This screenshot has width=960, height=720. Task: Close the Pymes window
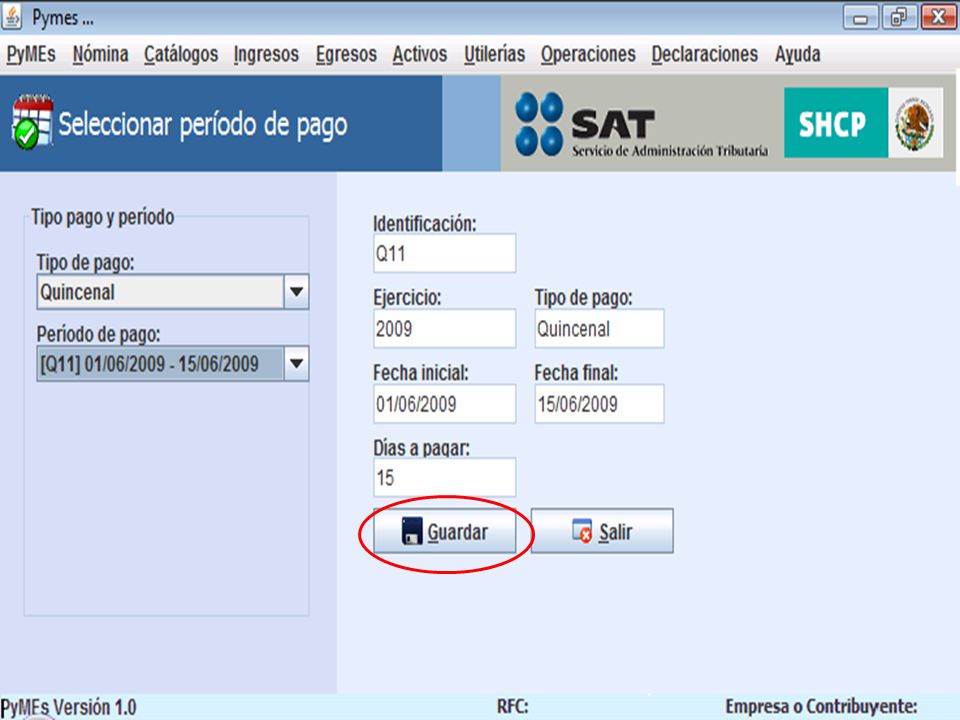939,17
